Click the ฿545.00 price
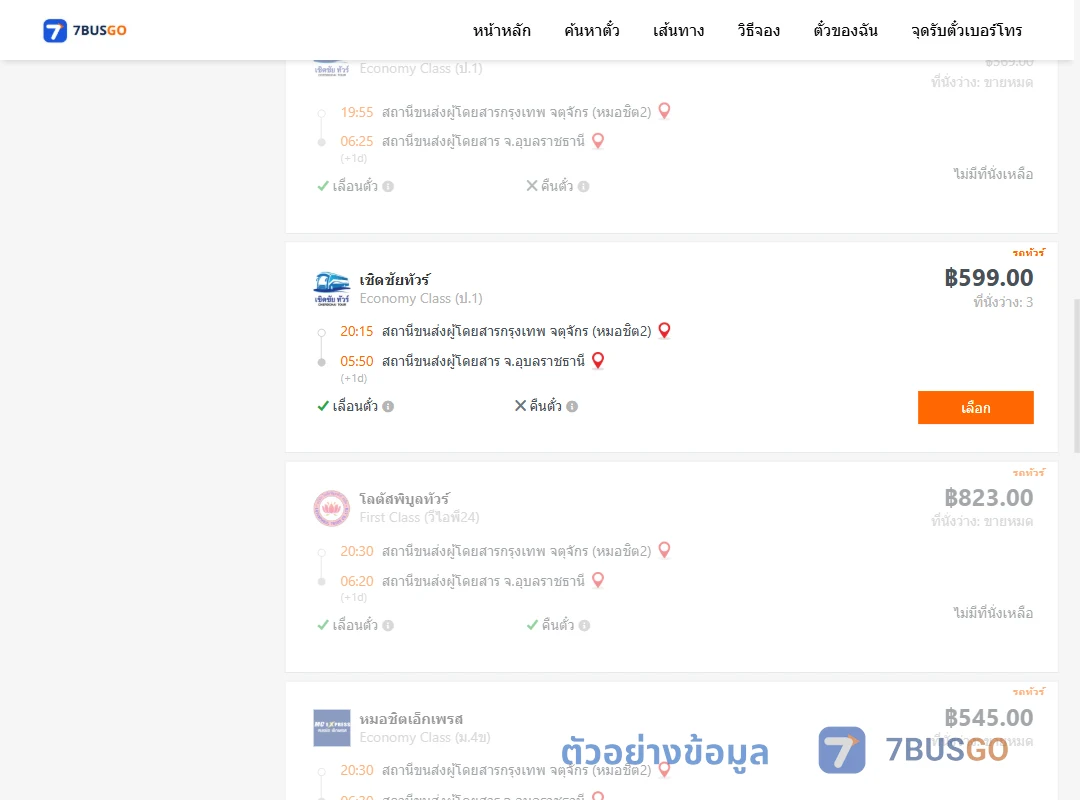 click(988, 717)
